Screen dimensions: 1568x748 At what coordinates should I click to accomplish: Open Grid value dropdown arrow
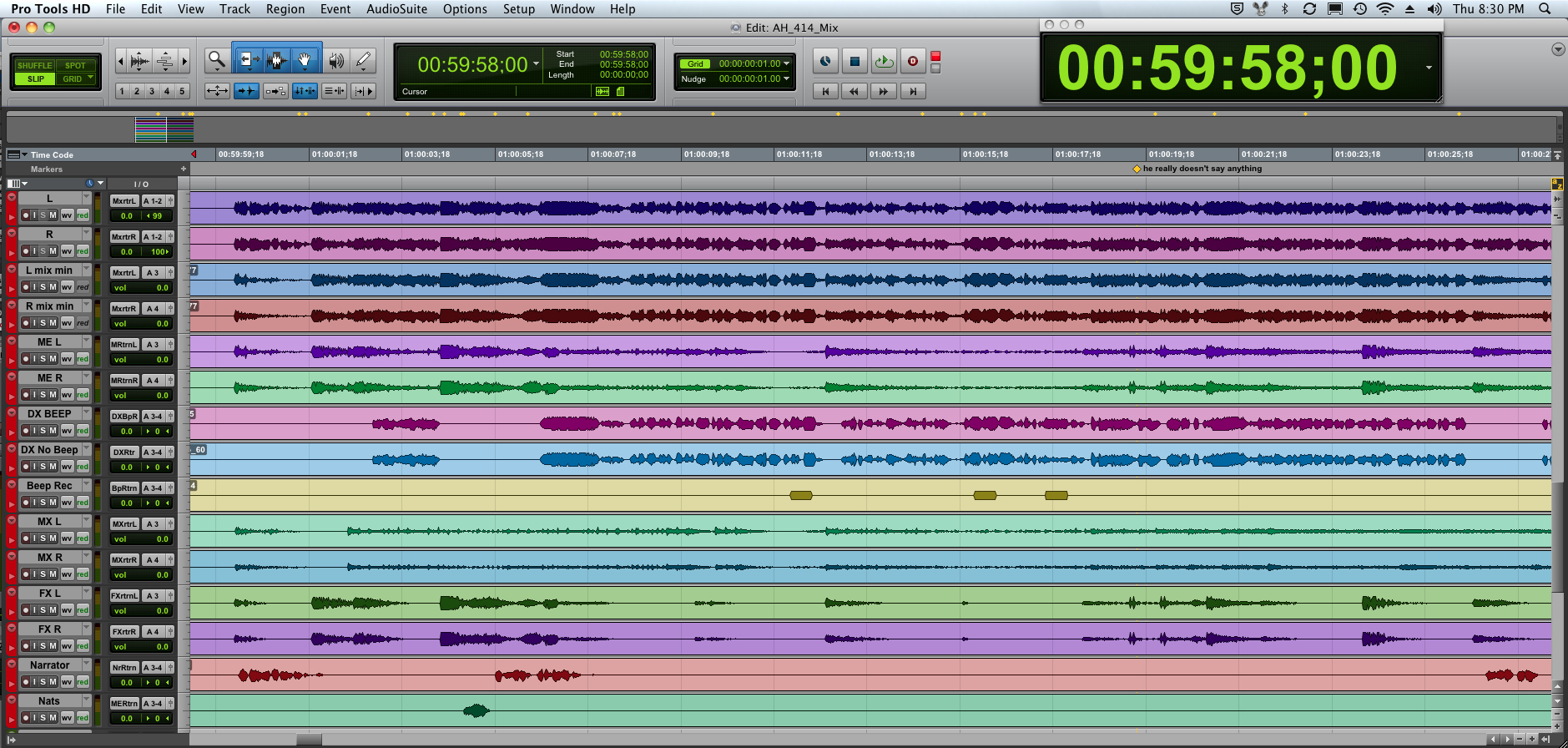(786, 63)
